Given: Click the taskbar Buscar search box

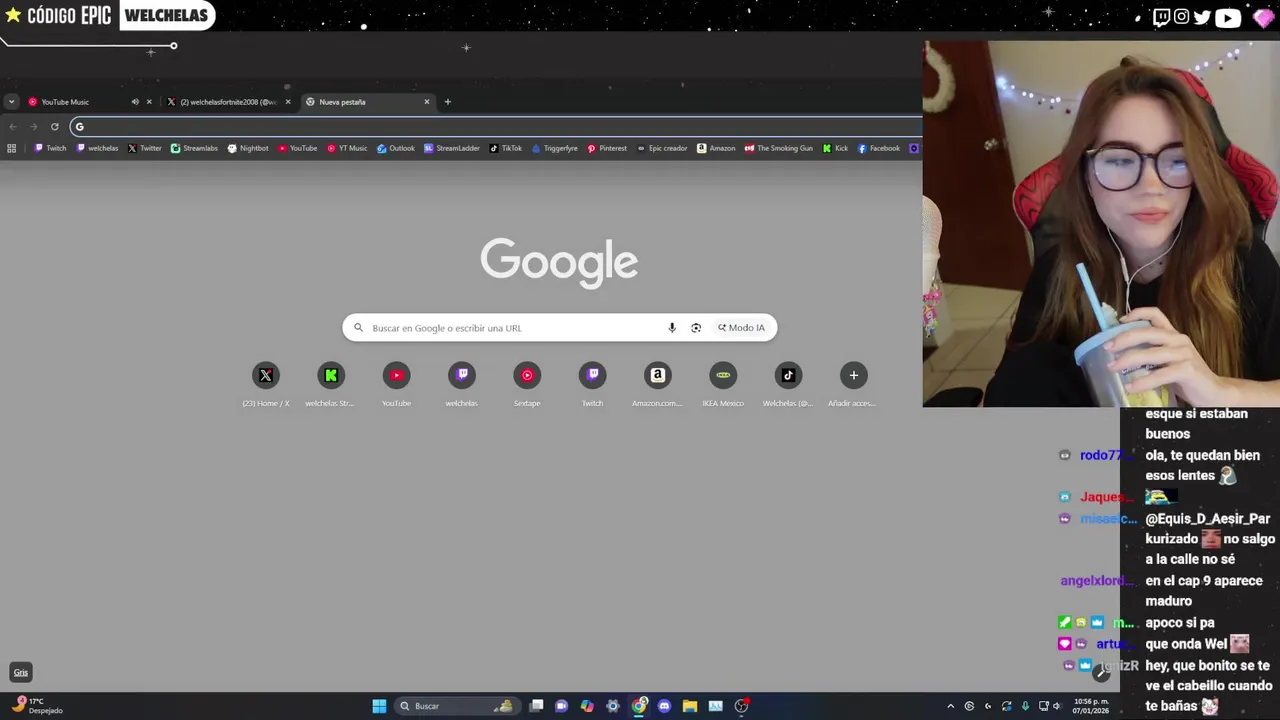Looking at the screenshot, I should coord(456,706).
